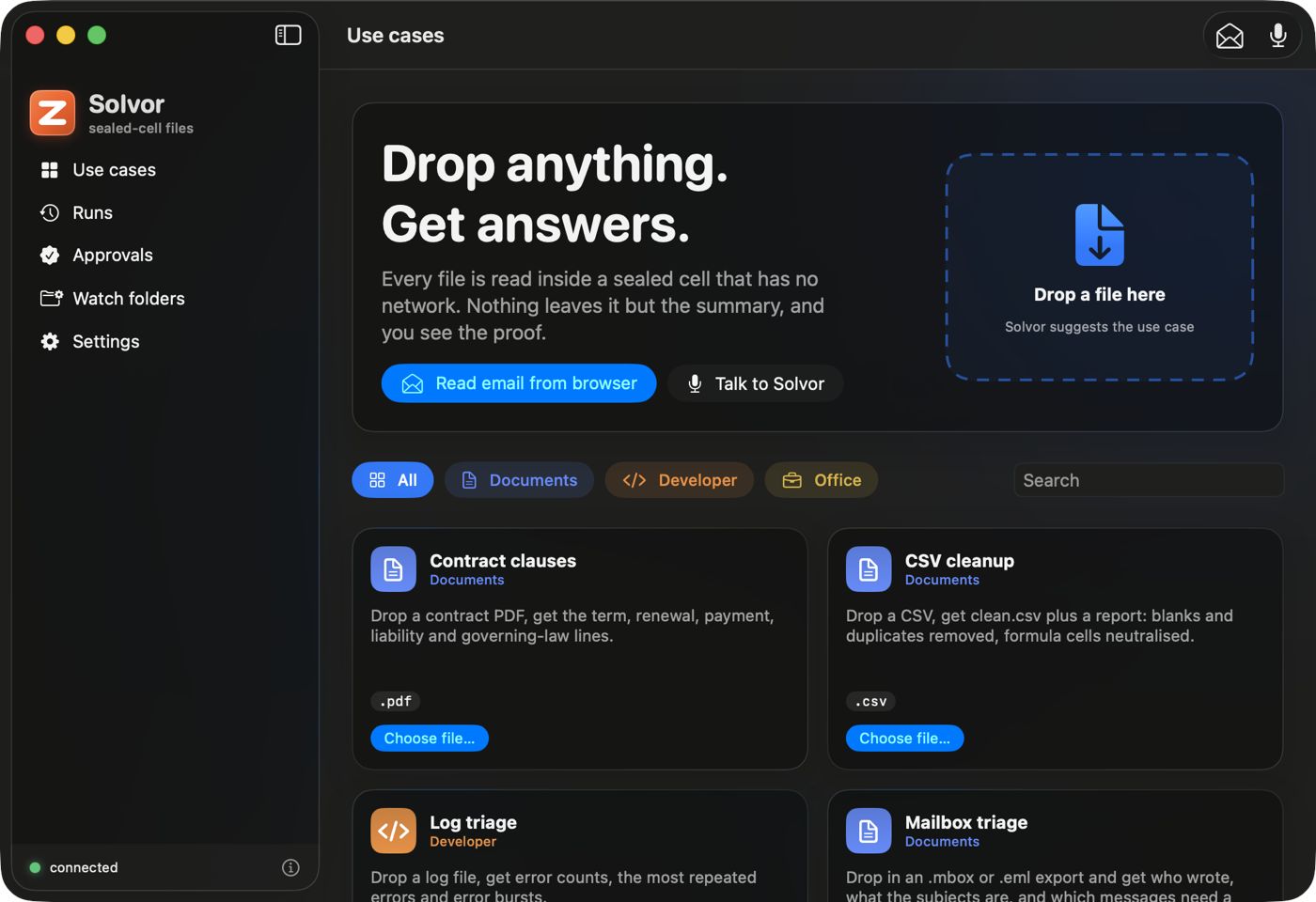Image resolution: width=1316 pixels, height=902 pixels.
Task: Click the sealed-cell files subtitle
Action: coord(141,129)
